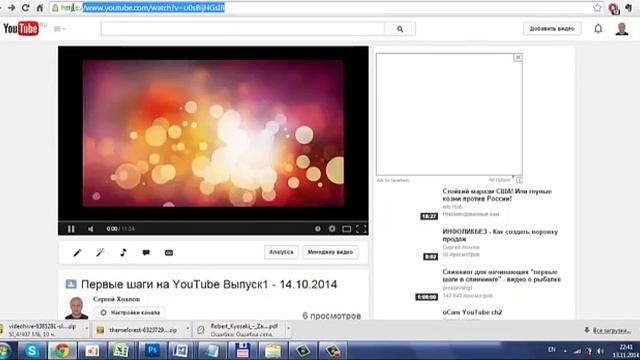The image size is (640, 360).
Task: Open annotations speech bubble icon
Action: pos(146,253)
